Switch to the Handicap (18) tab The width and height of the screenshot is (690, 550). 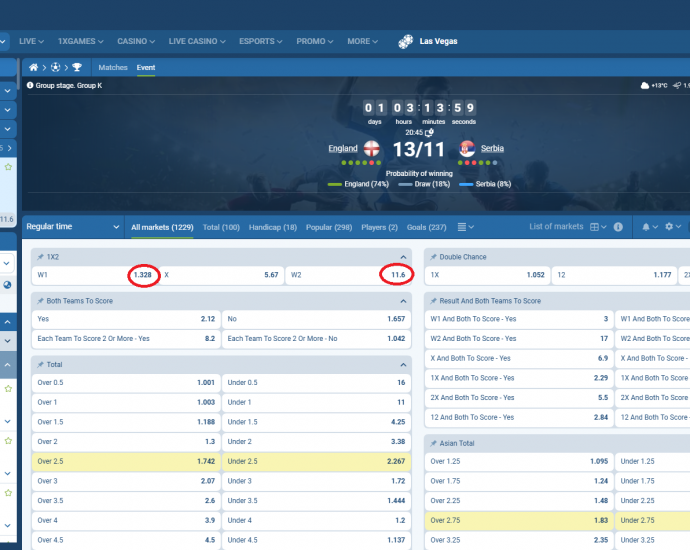click(x=273, y=227)
